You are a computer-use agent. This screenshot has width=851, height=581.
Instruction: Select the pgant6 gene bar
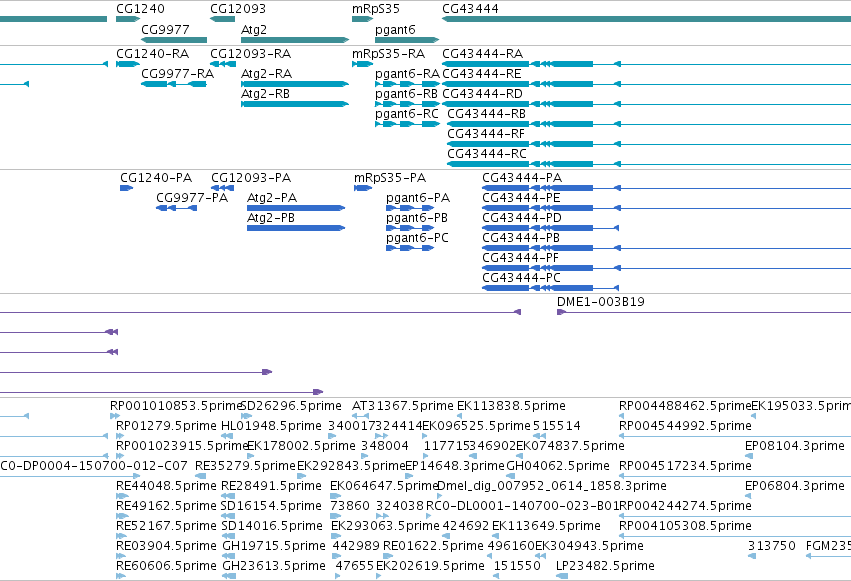point(407,40)
